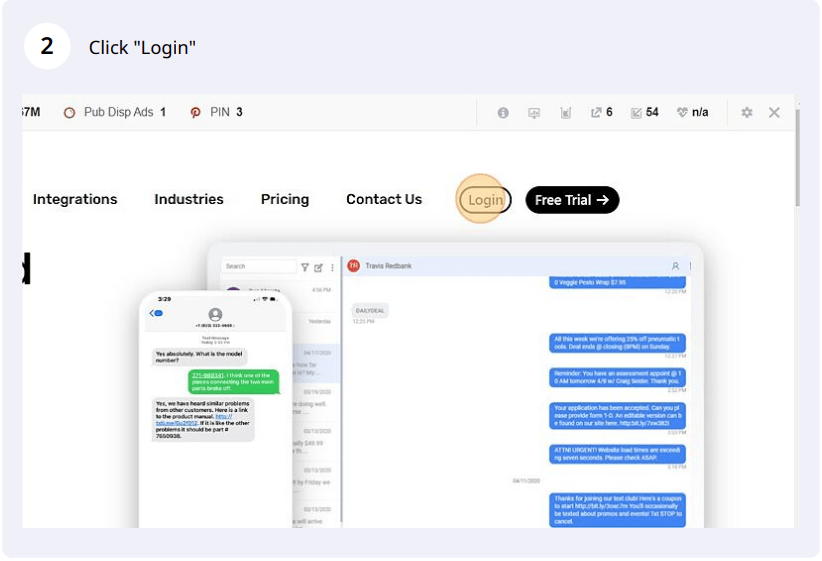The image size is (822, 561).
Task: Click the ATTN URGENT message bubble
Action: (x=617, y=454)
